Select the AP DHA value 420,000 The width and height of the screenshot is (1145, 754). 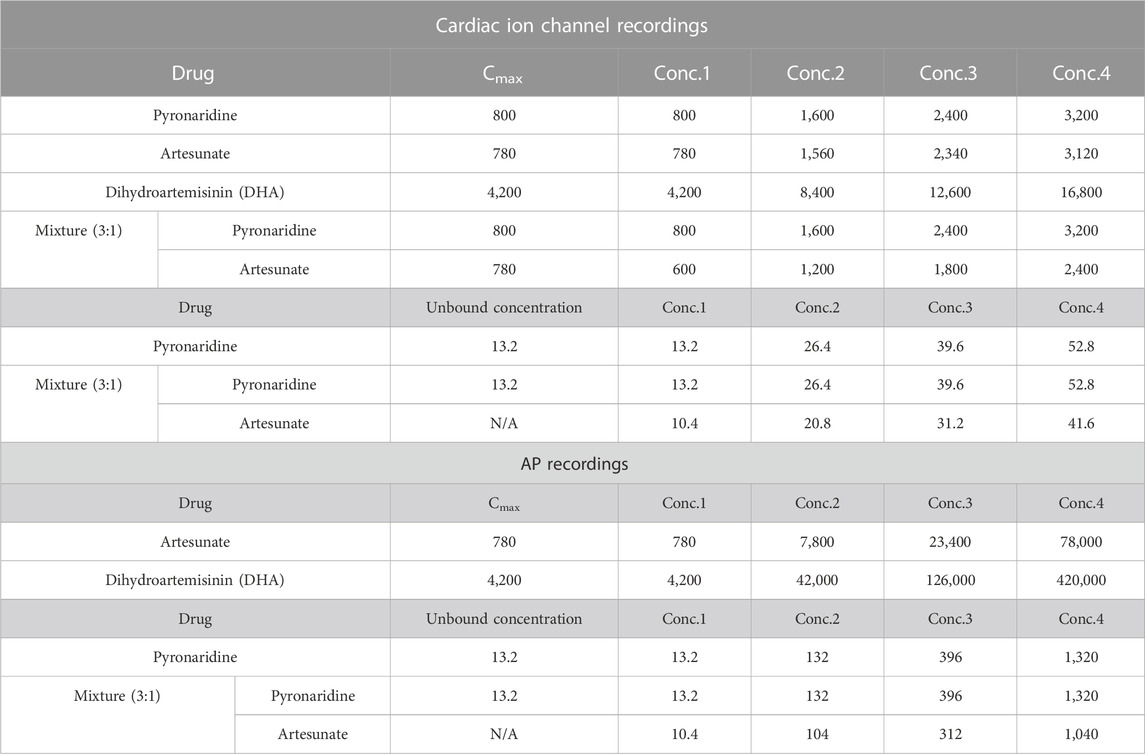(1081, 581)
